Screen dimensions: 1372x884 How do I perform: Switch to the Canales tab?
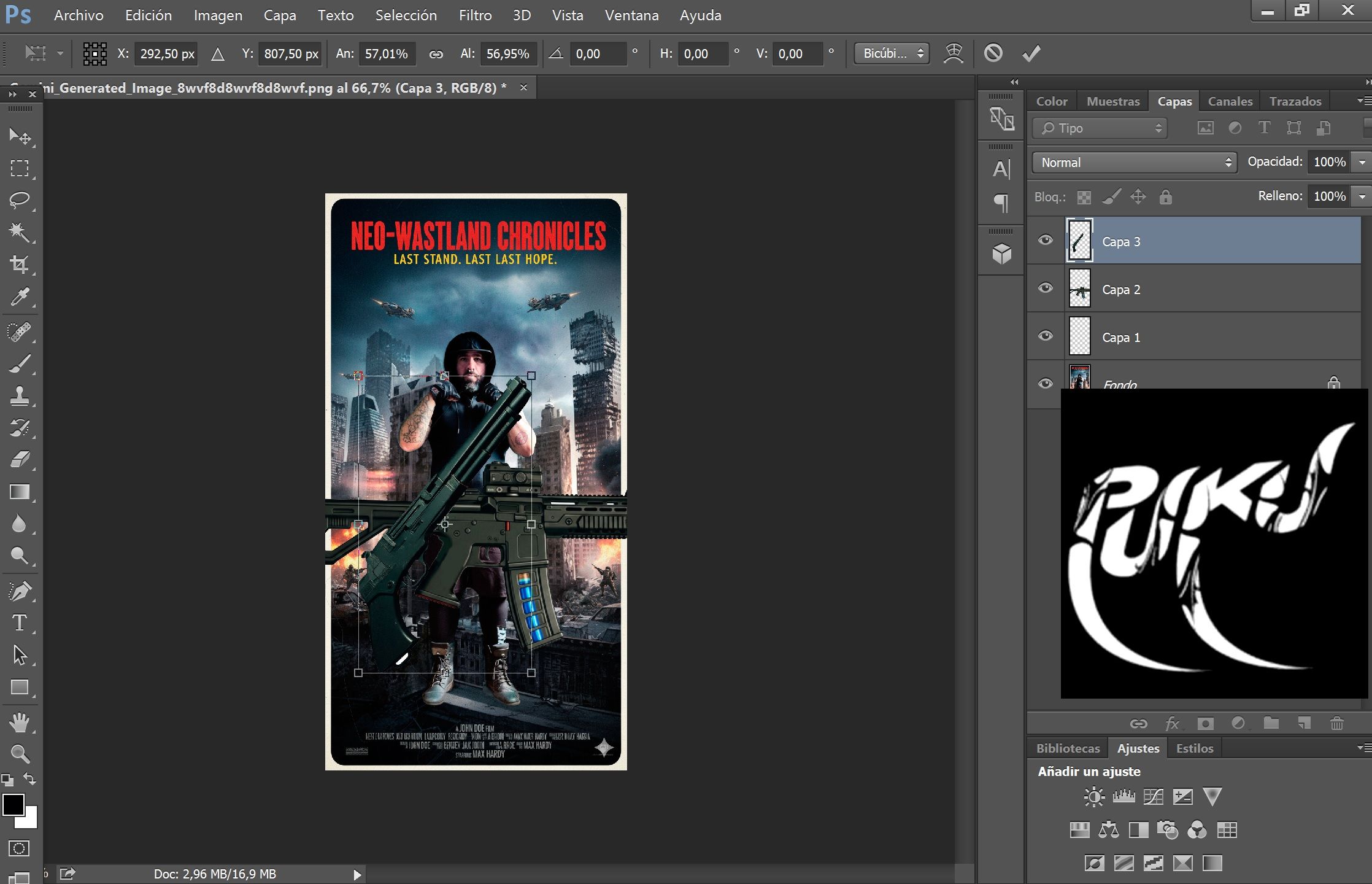tap(1230, 101)
